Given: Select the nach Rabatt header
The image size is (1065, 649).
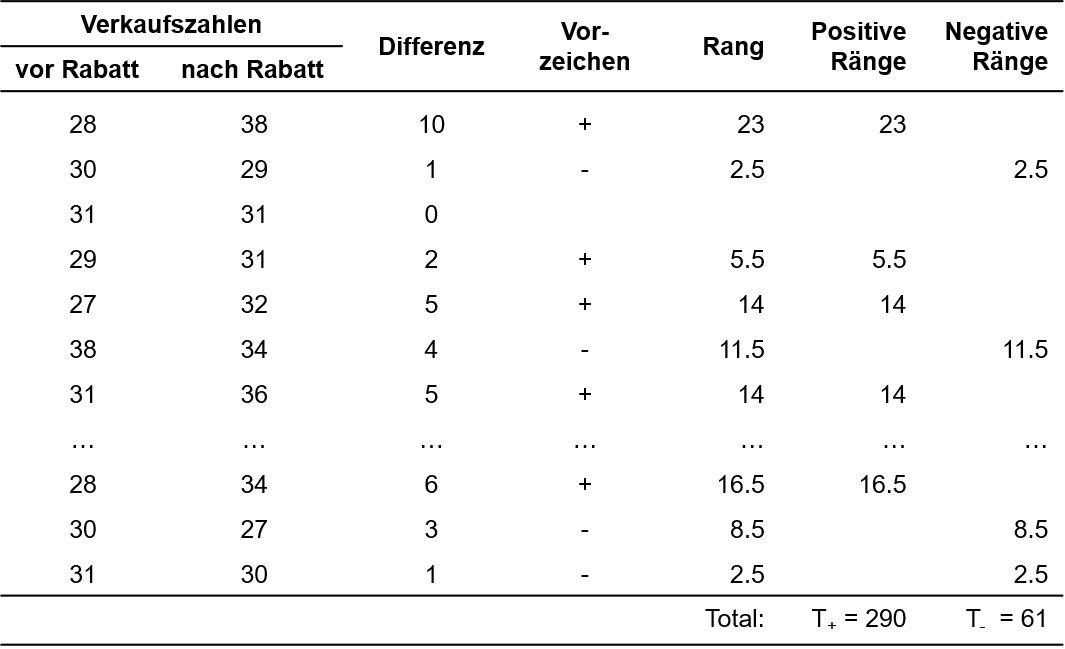Looking at the screenshot, I should click(253, 69).
